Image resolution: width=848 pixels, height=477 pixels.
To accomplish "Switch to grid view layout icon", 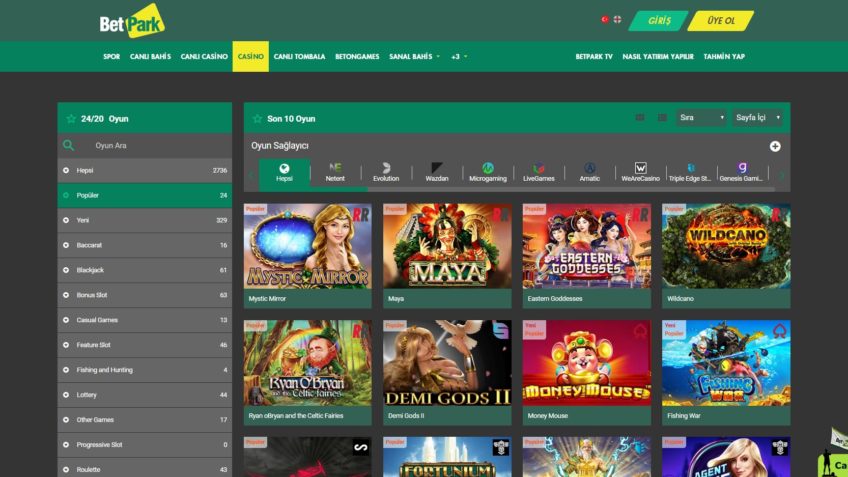I will click(640, 117).
